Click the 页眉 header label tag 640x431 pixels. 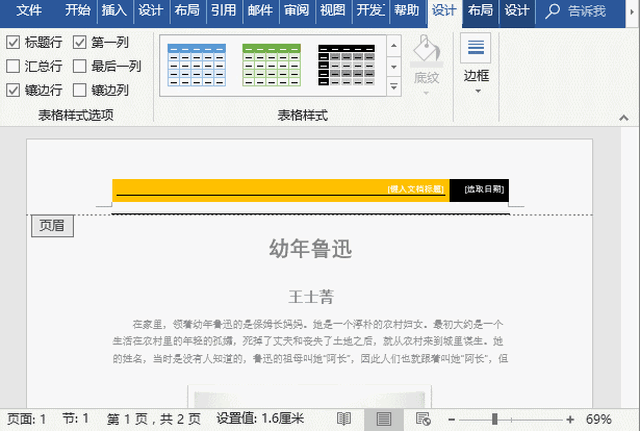[52, 225]
